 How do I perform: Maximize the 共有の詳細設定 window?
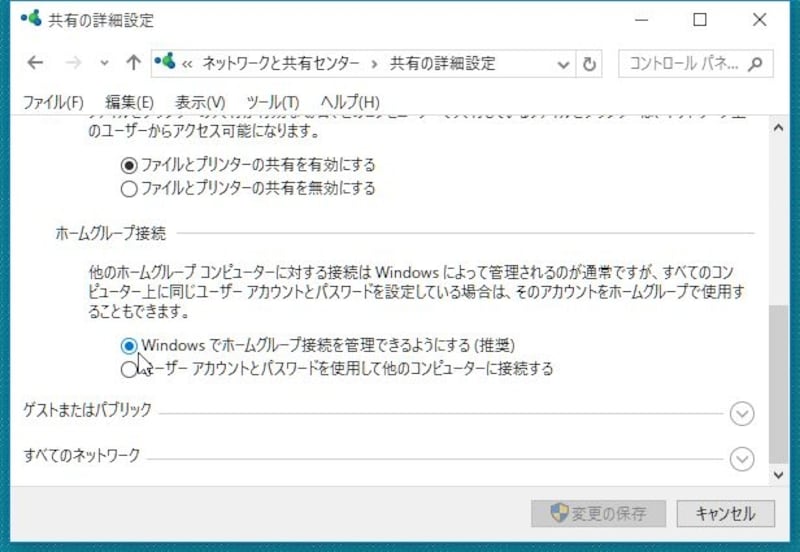point(700,20)
